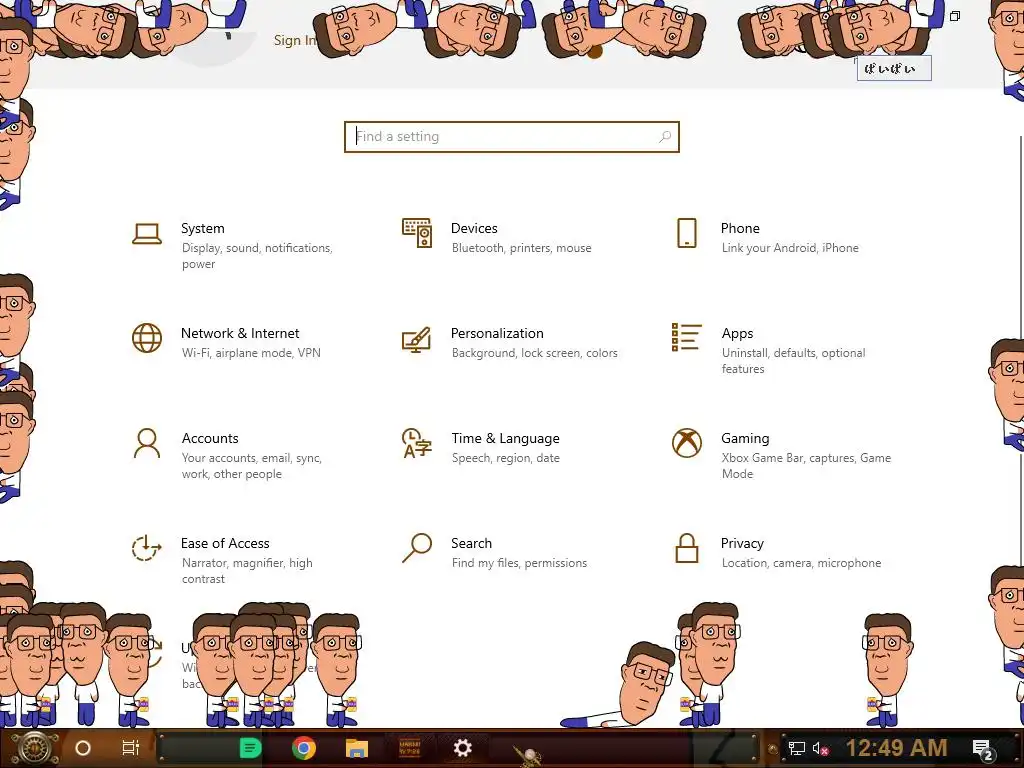Open the Privacy lock icon
This screenshot has height=768, width=1024.
[687, 548]
